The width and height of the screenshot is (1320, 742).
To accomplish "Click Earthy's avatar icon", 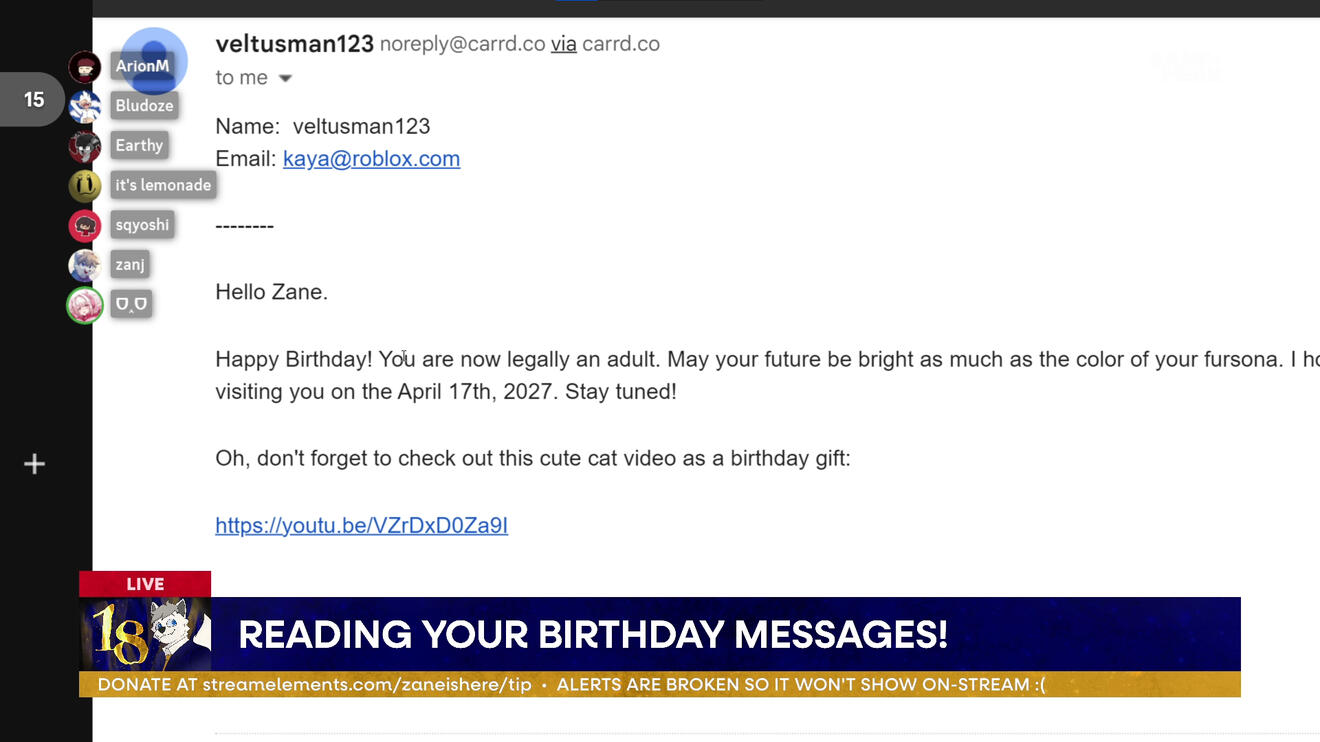I will coord(85,146).
